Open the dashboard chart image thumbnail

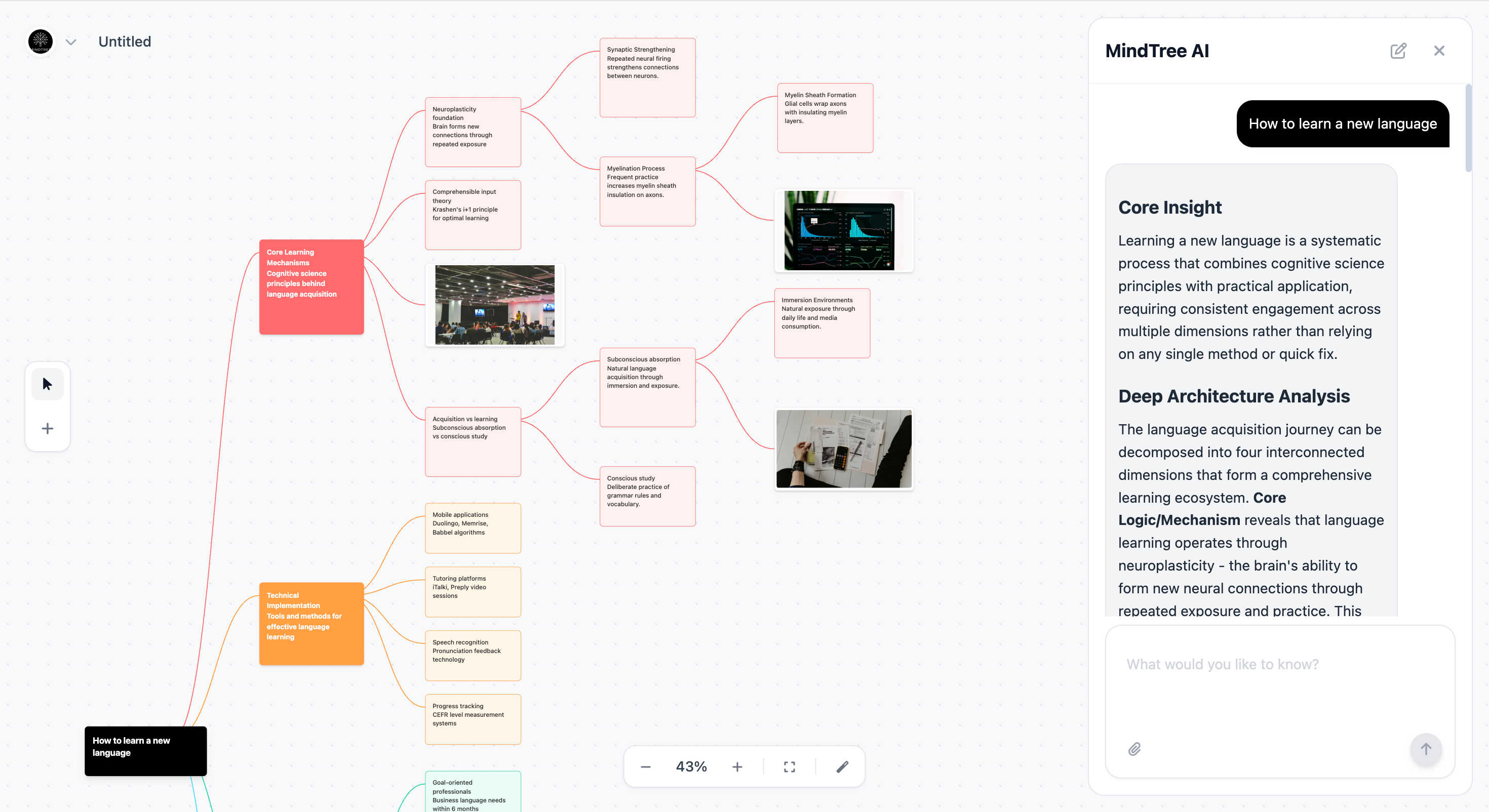[x=843, y=231]
